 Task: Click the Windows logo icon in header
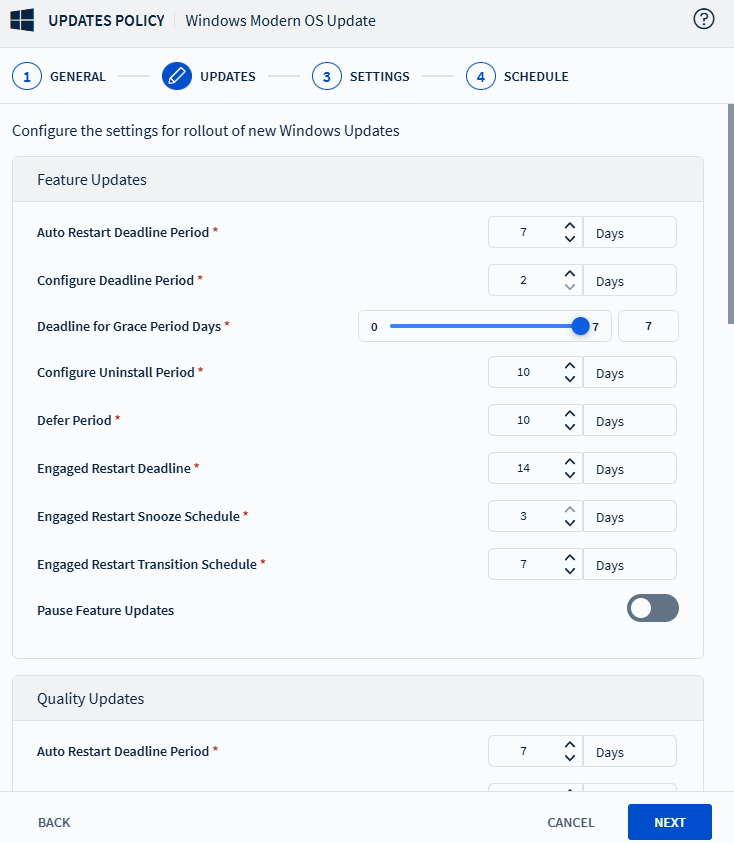click(x=22, y=20)
